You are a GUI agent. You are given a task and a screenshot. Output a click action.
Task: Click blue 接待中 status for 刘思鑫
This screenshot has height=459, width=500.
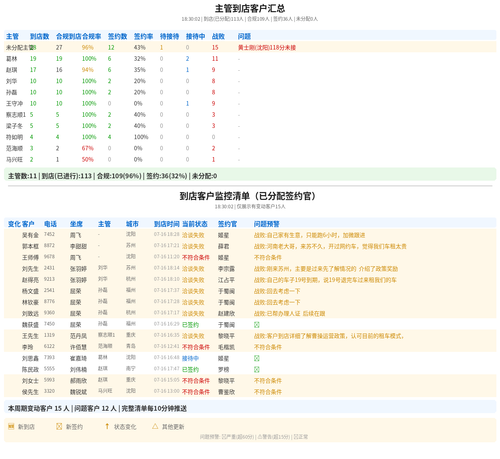pos(190,358)
